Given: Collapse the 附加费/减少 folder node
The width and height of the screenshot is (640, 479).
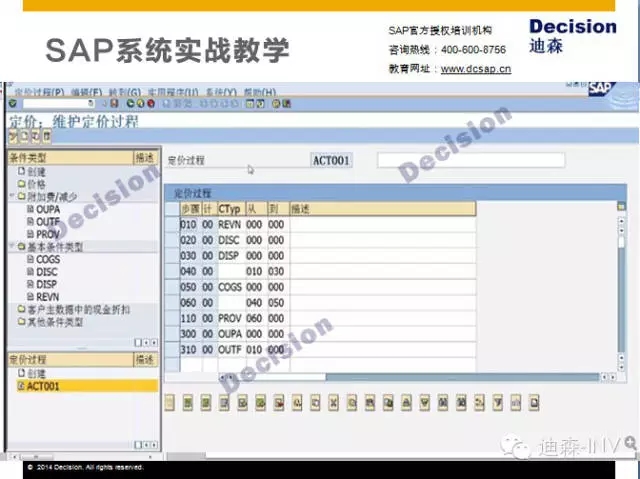Looking at the screenshot, I should coord(13,196).
